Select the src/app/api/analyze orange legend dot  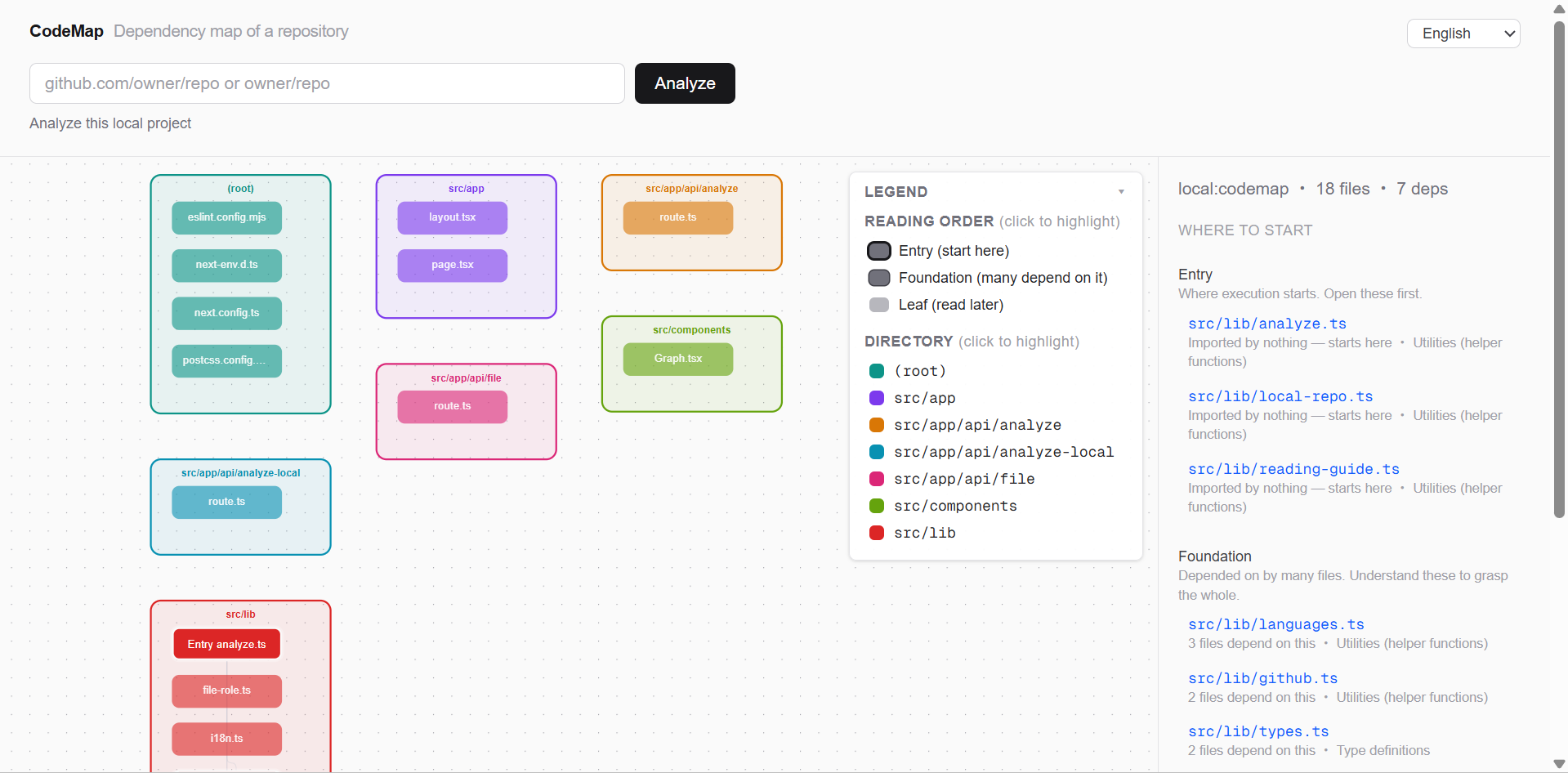click(877, 425)
